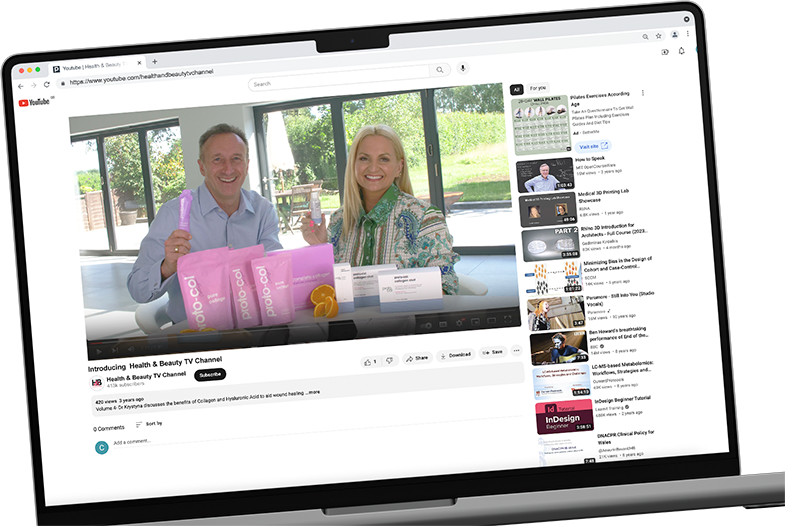Screen dimensions: 785x526
Task: Click the YouTube logo
Action: coord(35,102)
